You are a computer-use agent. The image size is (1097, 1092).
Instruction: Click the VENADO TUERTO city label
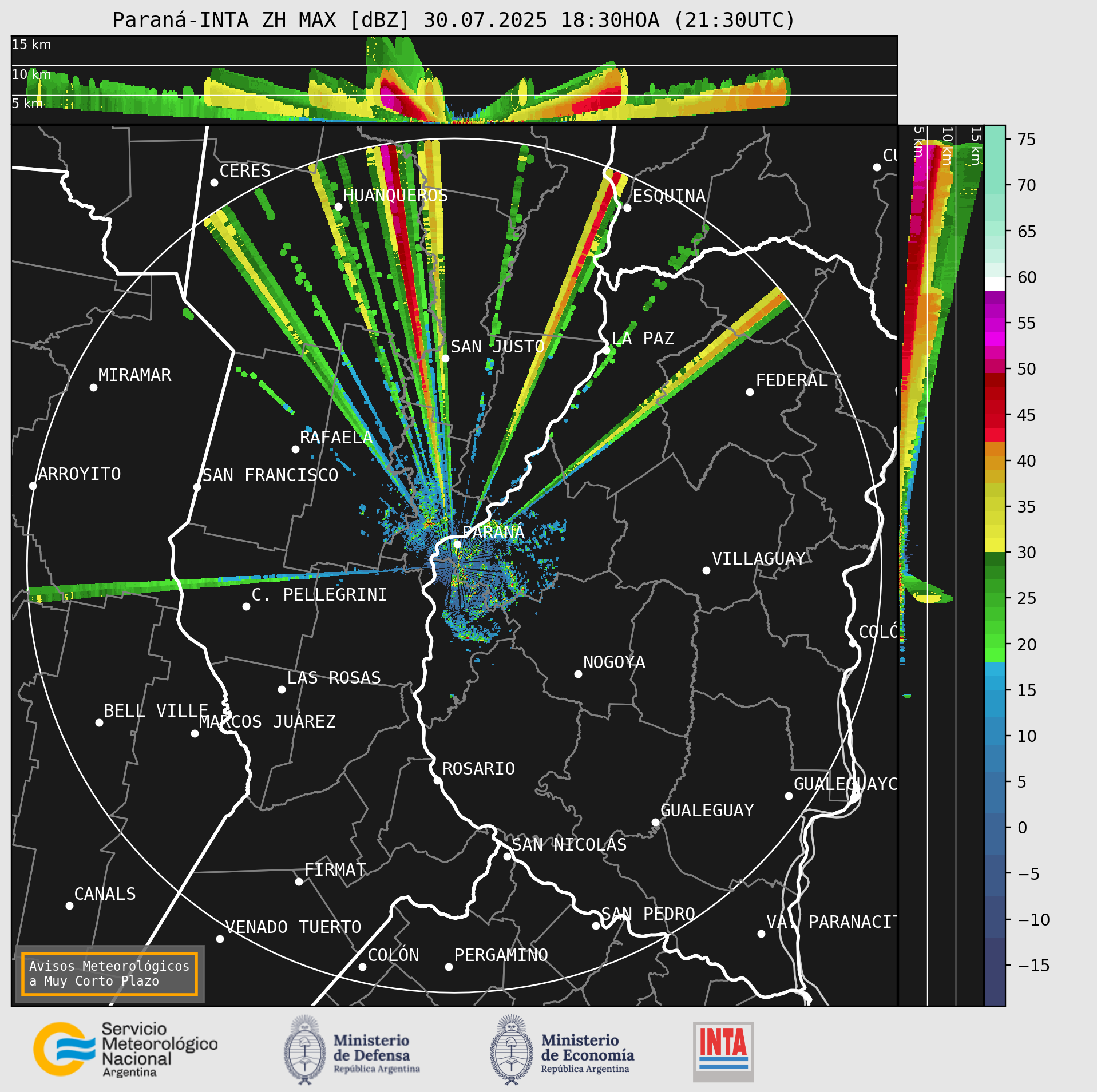click(293, 927)
